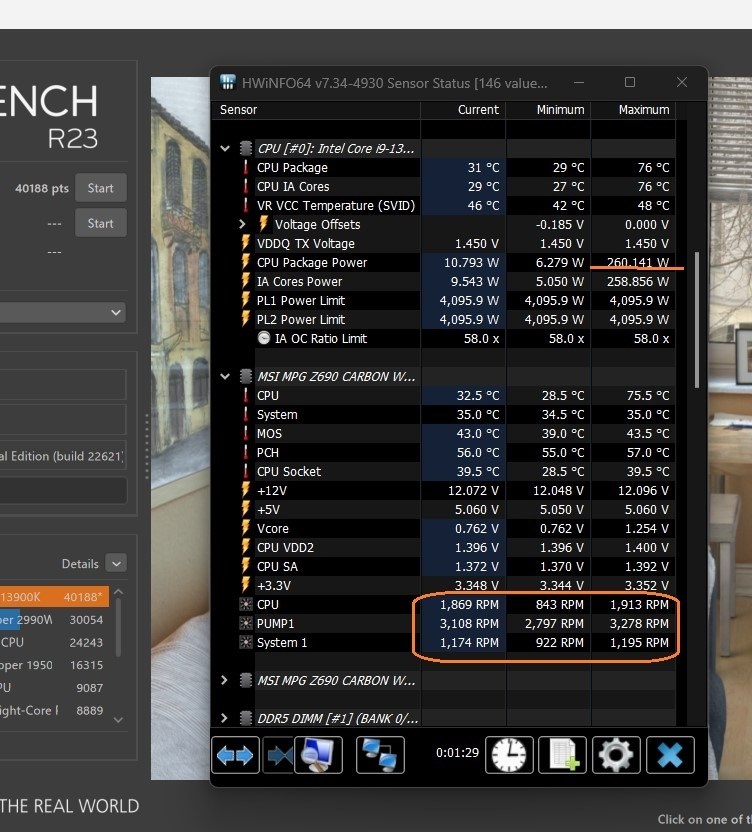Click the 260.141 W maximum package power value
Screen dimensions: 752x832
(637, 262)
